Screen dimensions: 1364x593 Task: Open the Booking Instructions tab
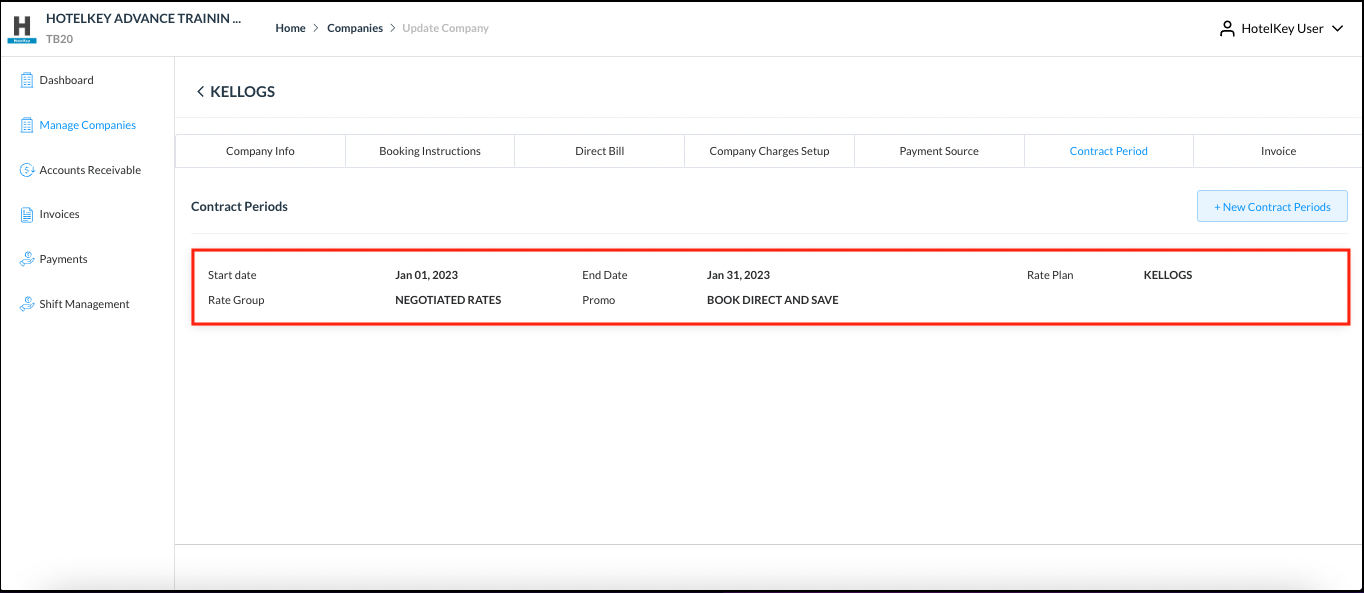click(429, 150)
